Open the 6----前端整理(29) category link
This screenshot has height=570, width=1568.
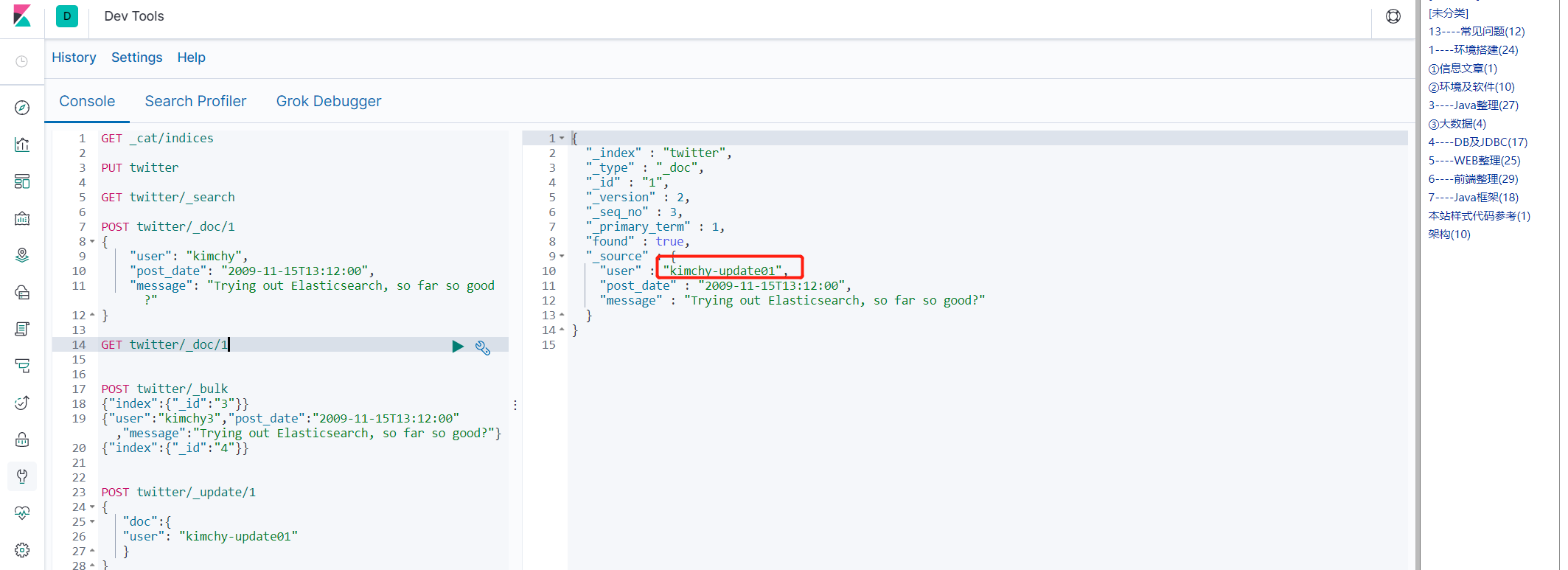click(1473, 179)
